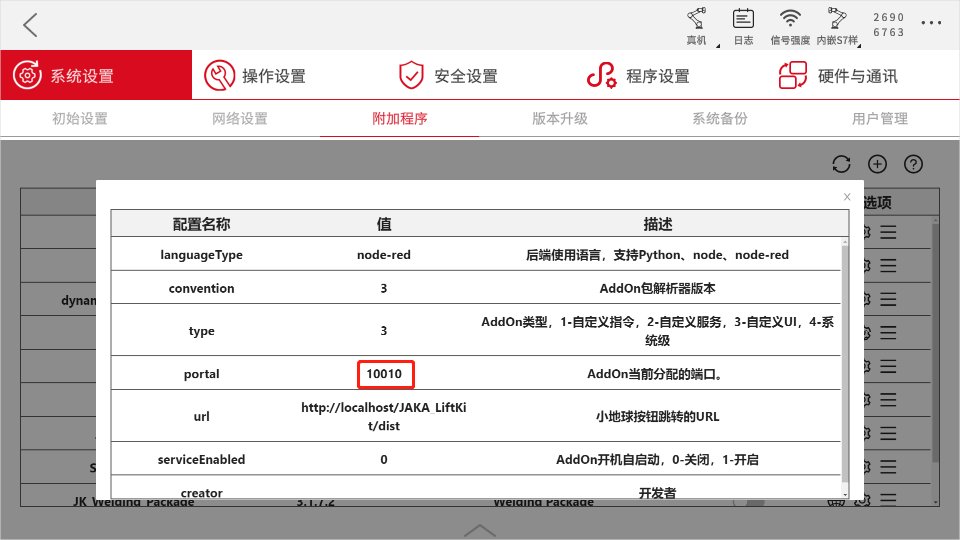
Task: Close the configuration dialog
Action: pyautogui.click(x=847, y=197)
